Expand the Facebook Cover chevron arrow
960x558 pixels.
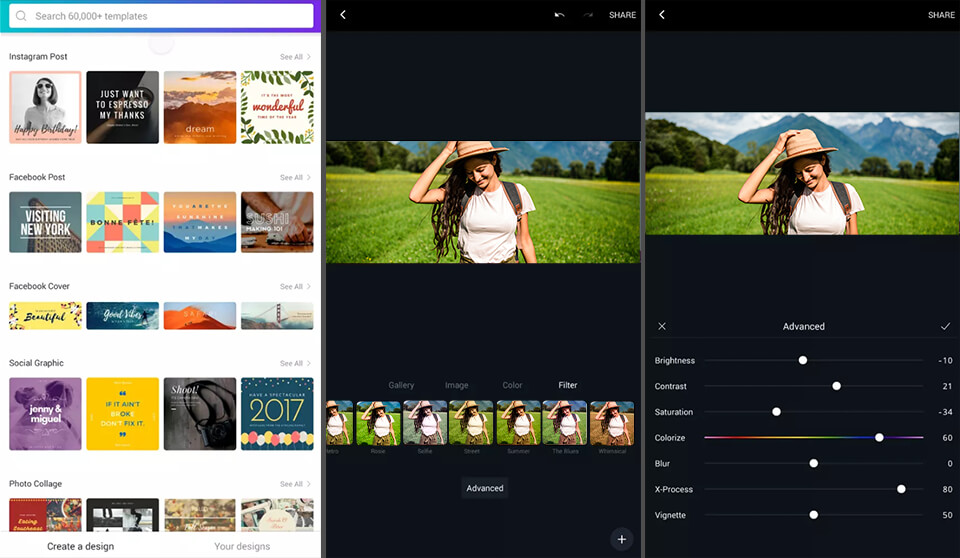click(309, 286)
